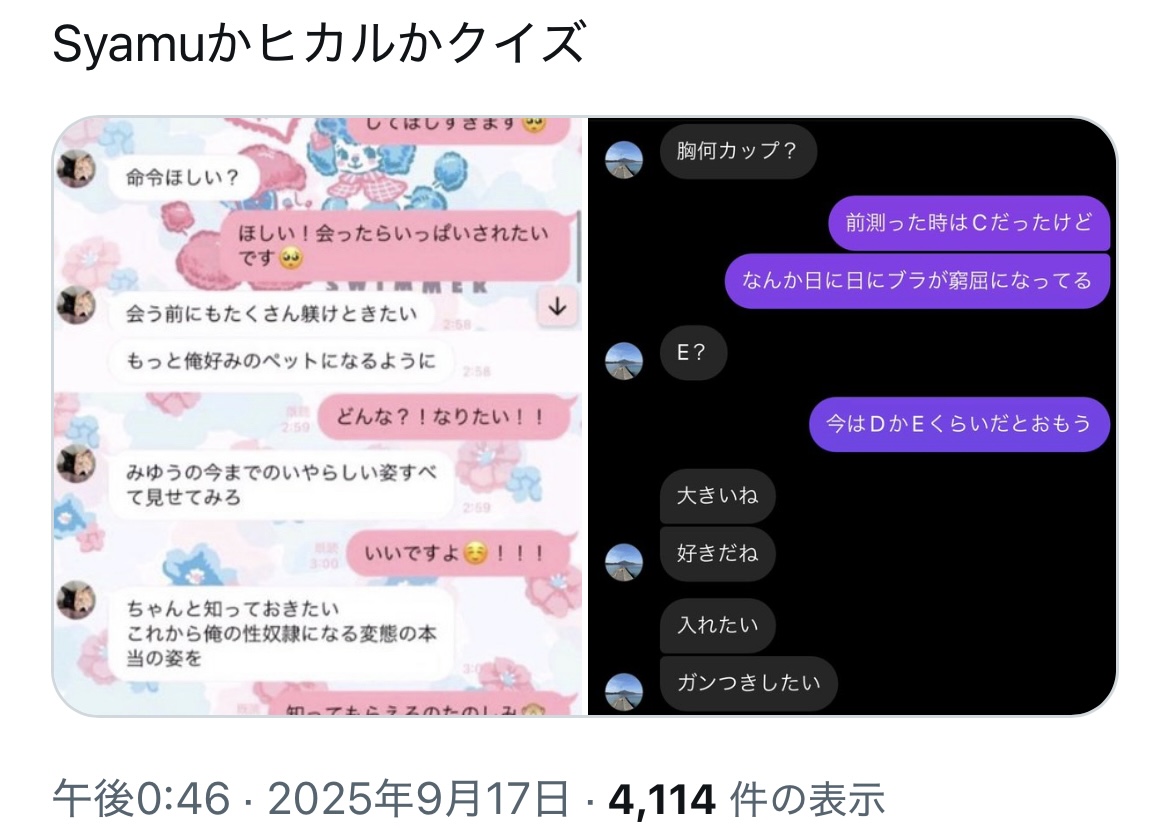This screenshot has height=829, width=1170.
Task: Open landscape avatar beside 好きだね message
Action: coord(624,562)
